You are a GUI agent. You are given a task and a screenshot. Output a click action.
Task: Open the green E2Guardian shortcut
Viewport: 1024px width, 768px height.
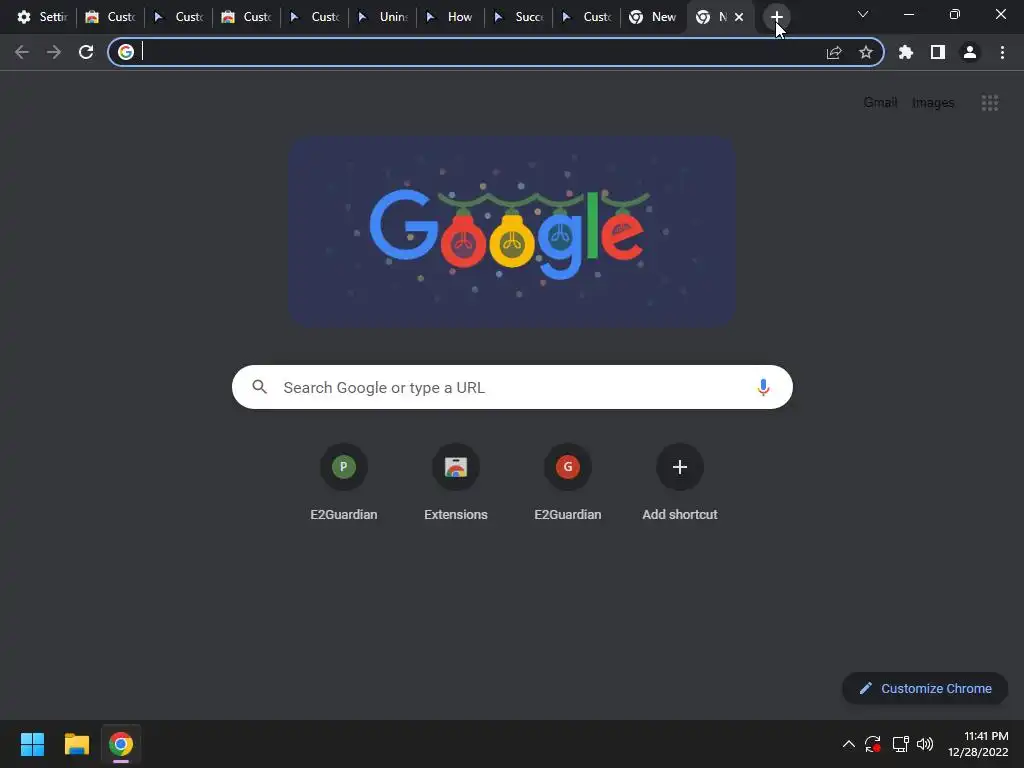[x=344, y=482]
